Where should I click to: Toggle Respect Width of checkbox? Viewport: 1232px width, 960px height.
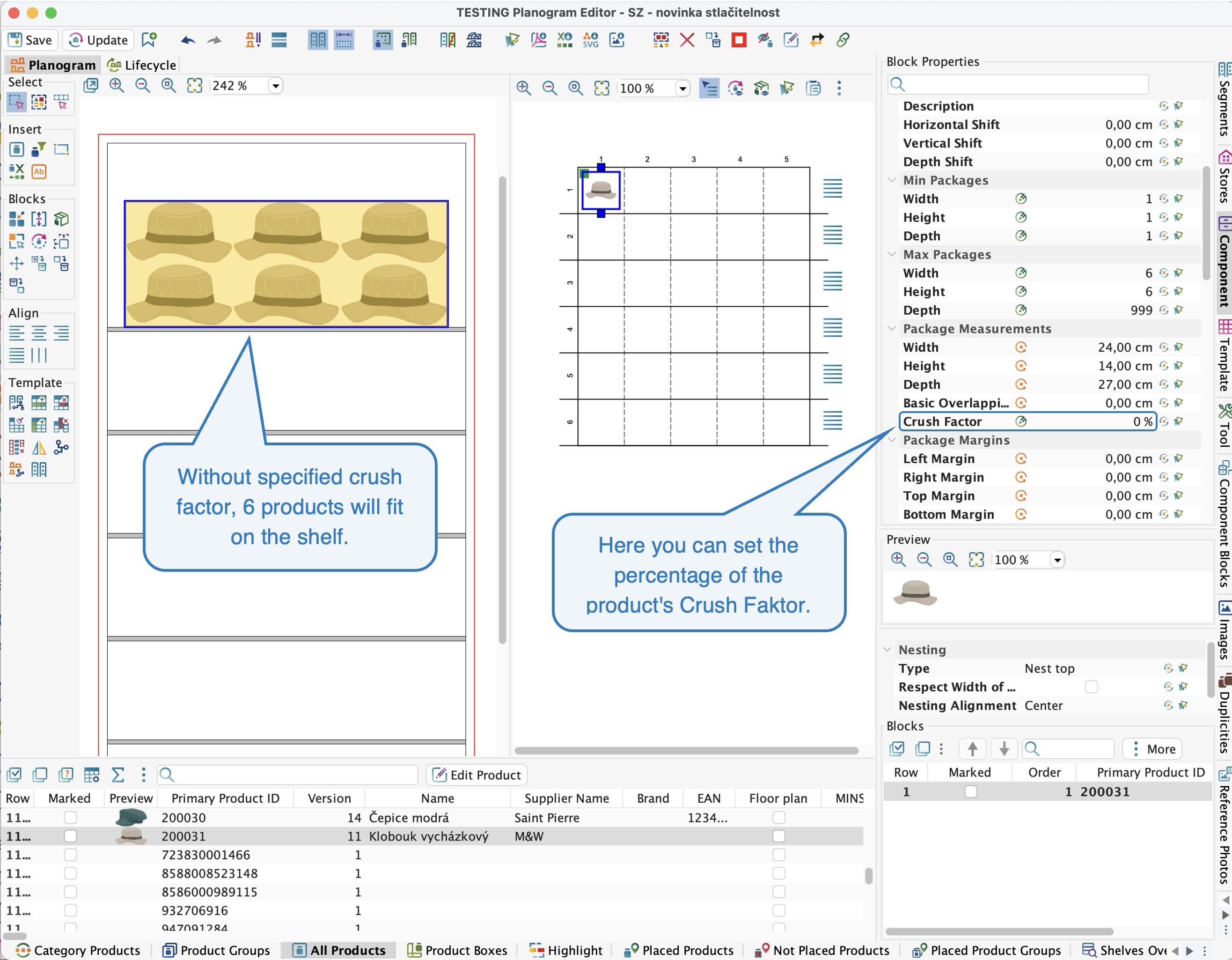point(1091,687)
